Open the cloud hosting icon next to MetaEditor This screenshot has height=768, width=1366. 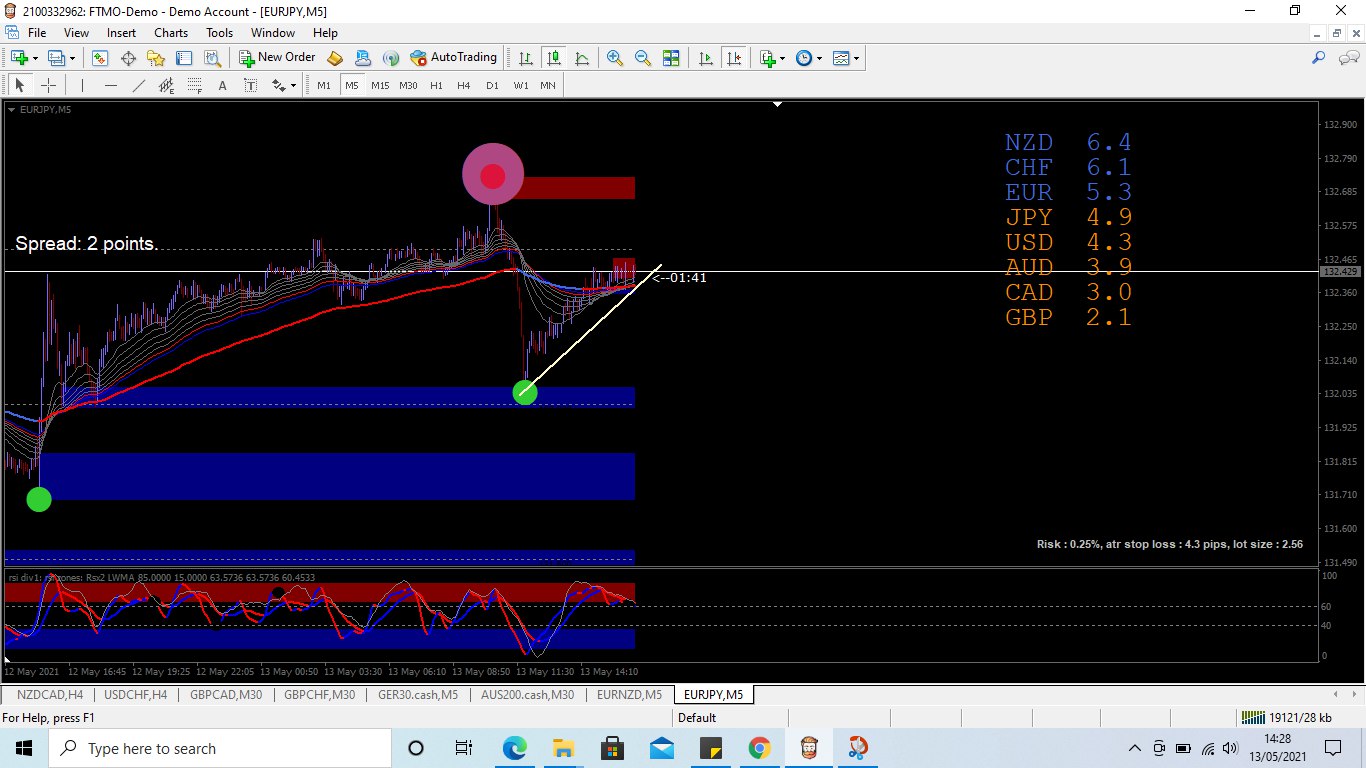(363, 58)
